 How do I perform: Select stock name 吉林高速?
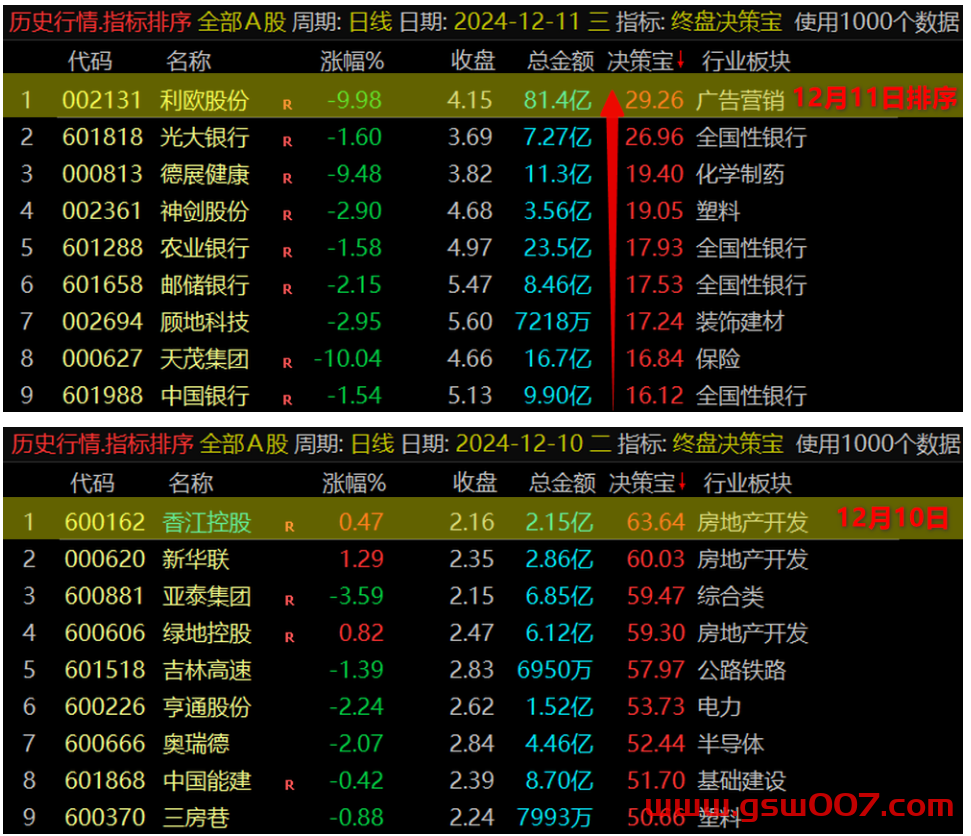pos(207,670)
